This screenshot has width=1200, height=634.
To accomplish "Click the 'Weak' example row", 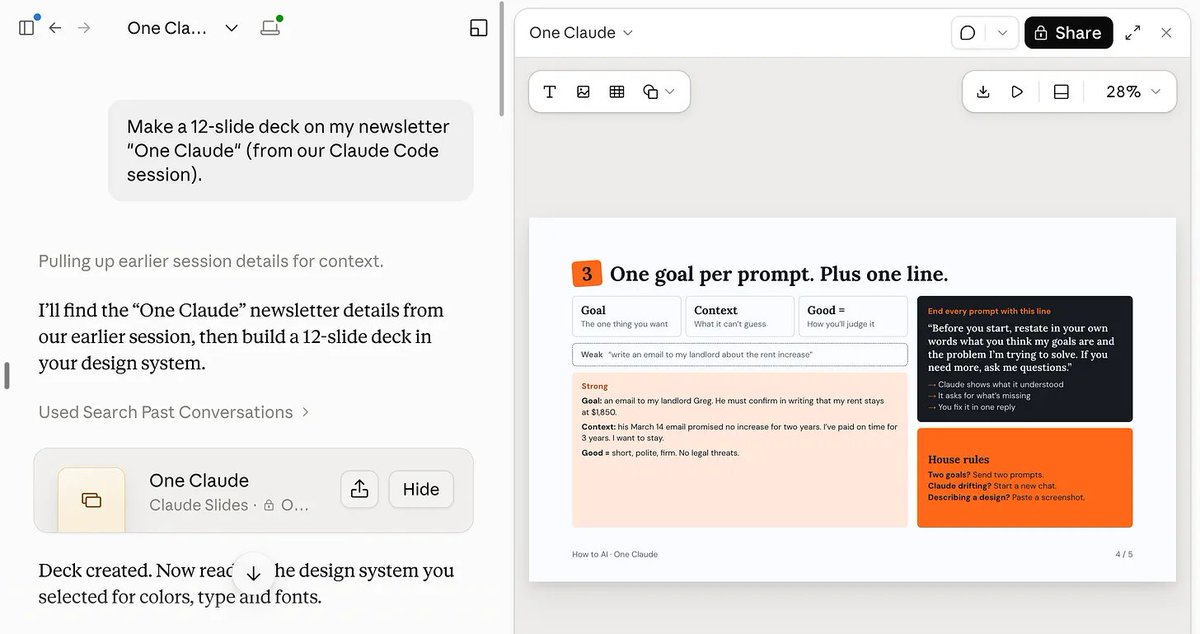I will (740, 355).
